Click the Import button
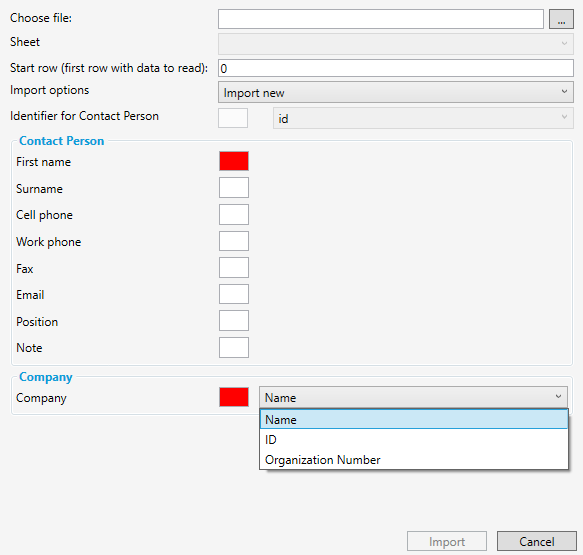The width and height of the screenshot is (583, 555). (x=447, y=541)
